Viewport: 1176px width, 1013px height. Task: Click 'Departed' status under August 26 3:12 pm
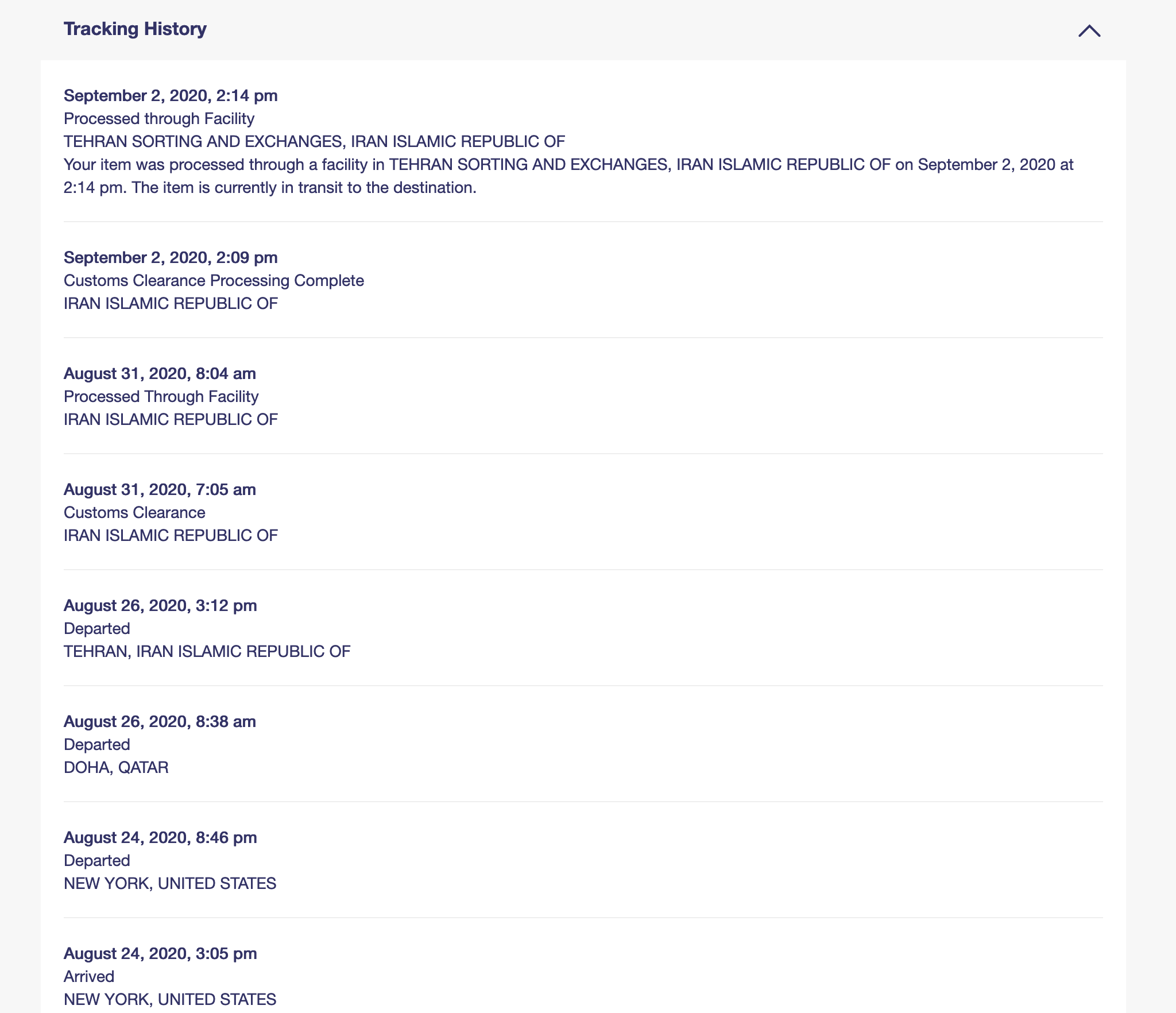tap(96, 628)
